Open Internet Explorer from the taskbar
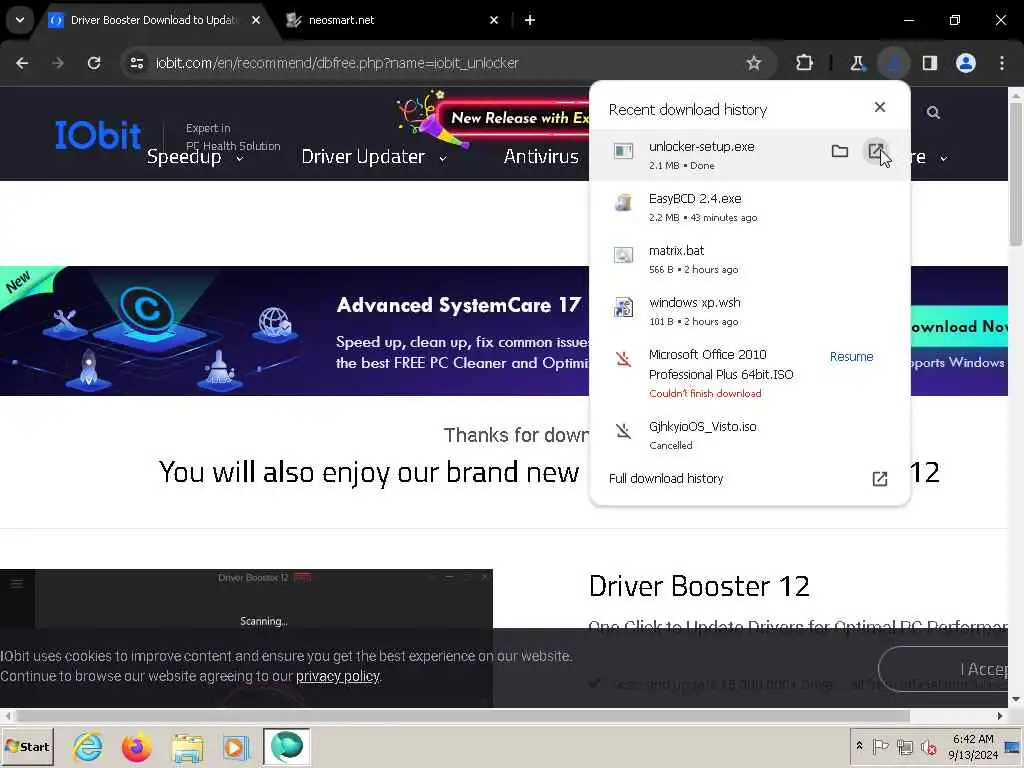The width and height of the screenshot is (1024, 768). click(88, 746)
